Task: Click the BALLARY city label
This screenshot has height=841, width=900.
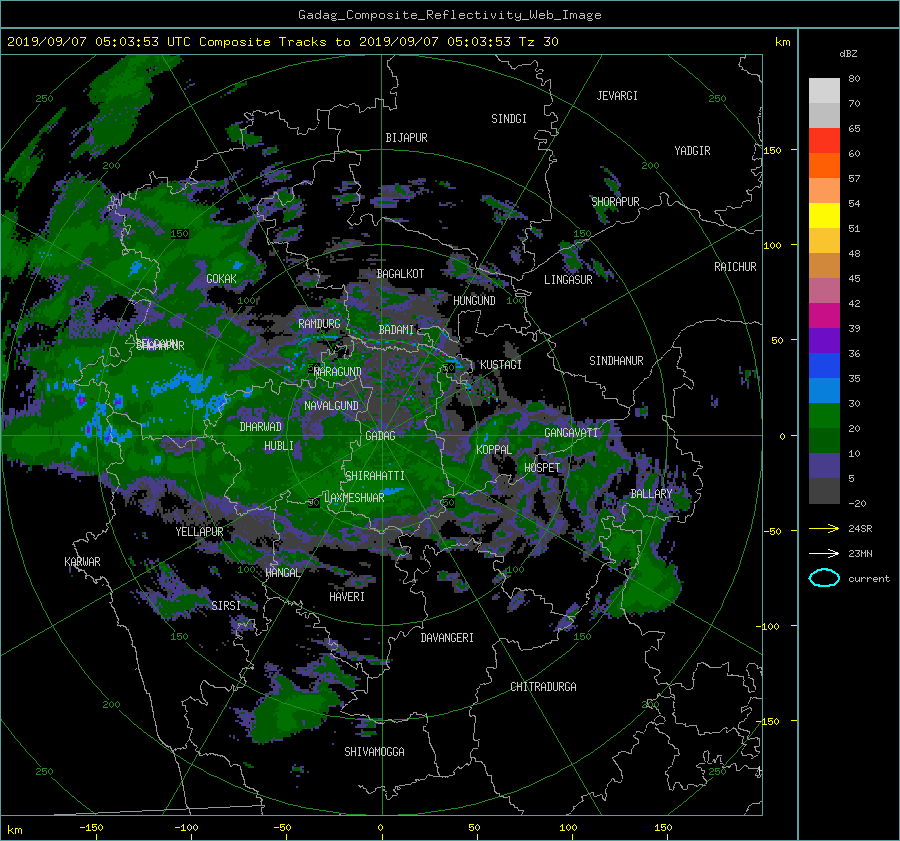Action: click(x=651, y=494)
